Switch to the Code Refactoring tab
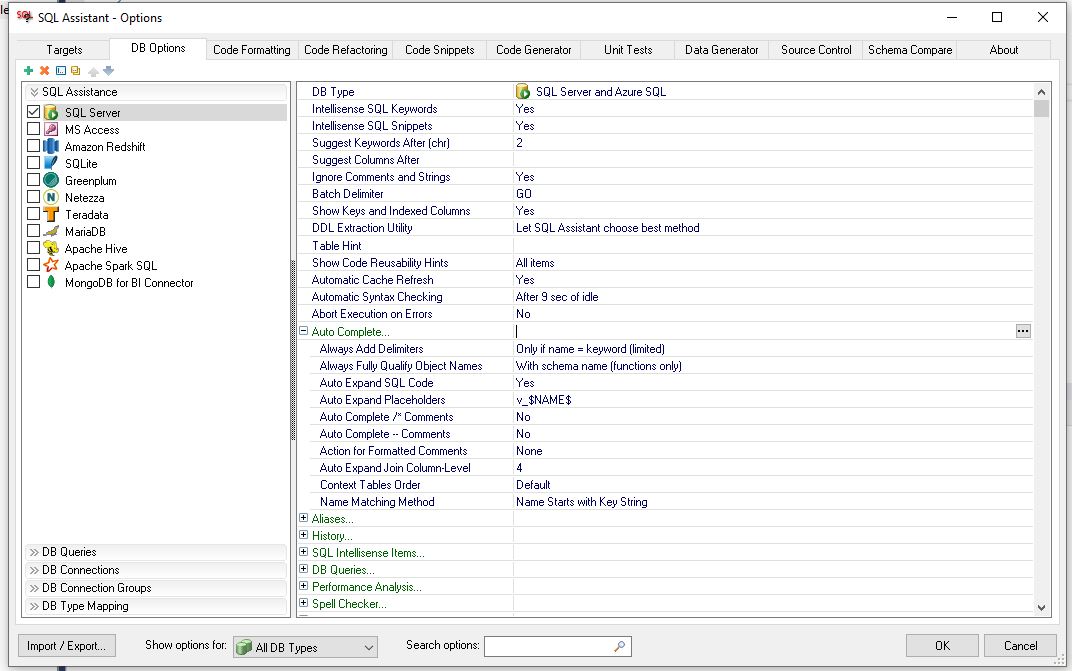The image size is (1072, 671). point(345,50)
